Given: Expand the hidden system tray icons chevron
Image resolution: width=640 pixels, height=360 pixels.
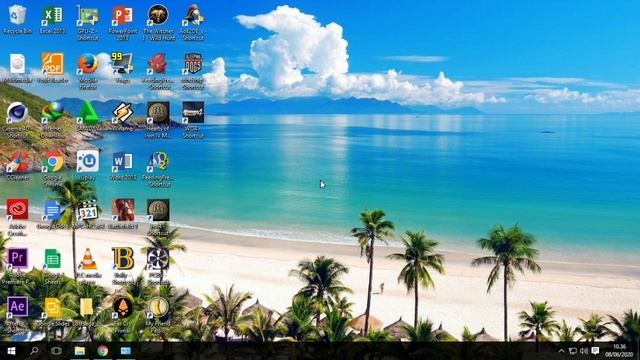Looking at the screenshot, I should tap(562, 351).
